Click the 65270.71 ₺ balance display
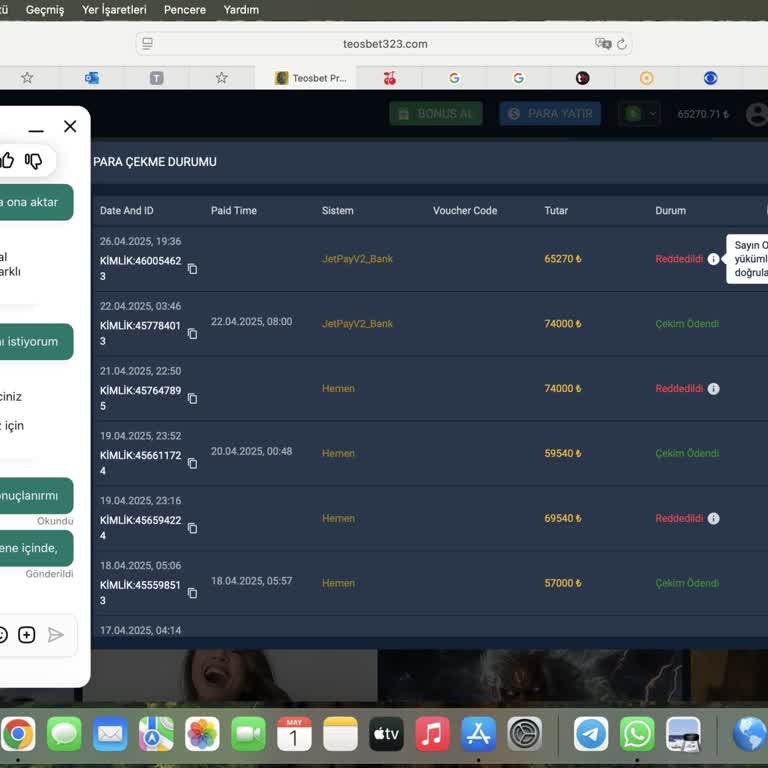This screenshot has width=768, height=768. pyautogui.click(x=703, y=114)
